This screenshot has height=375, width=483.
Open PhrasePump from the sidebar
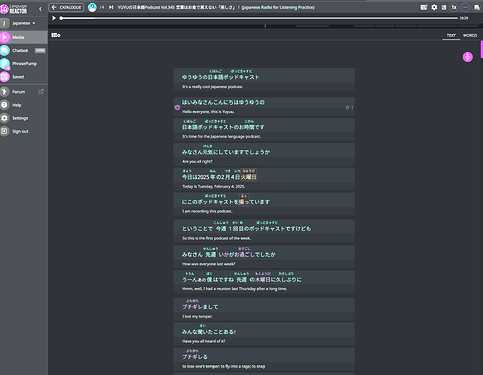tap(23, 63)
